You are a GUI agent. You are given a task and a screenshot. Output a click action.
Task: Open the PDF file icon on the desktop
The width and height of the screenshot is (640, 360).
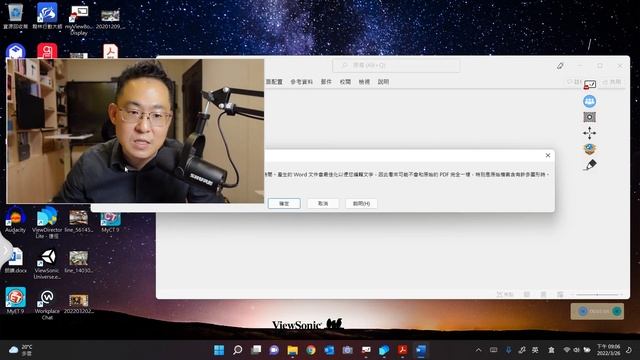[110, 51]
